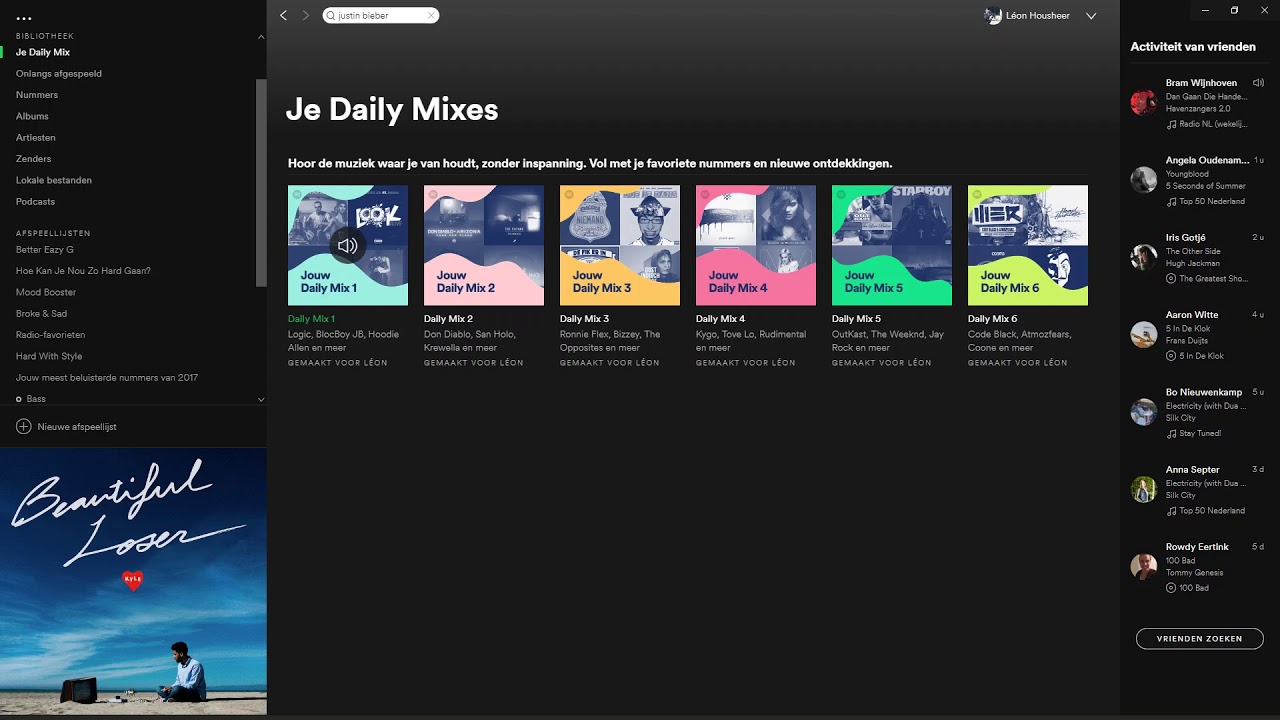Click the green Daily Mix 1 title
Image resolution: width=1280 pixels, height=720 pixels.
click(x=311, y=319)
